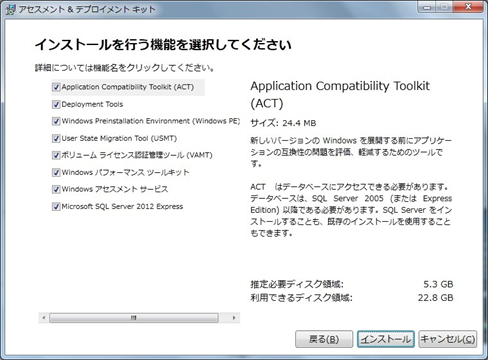
Task: Click the キャンセル(C) cancel button
Action: [447, 339]
